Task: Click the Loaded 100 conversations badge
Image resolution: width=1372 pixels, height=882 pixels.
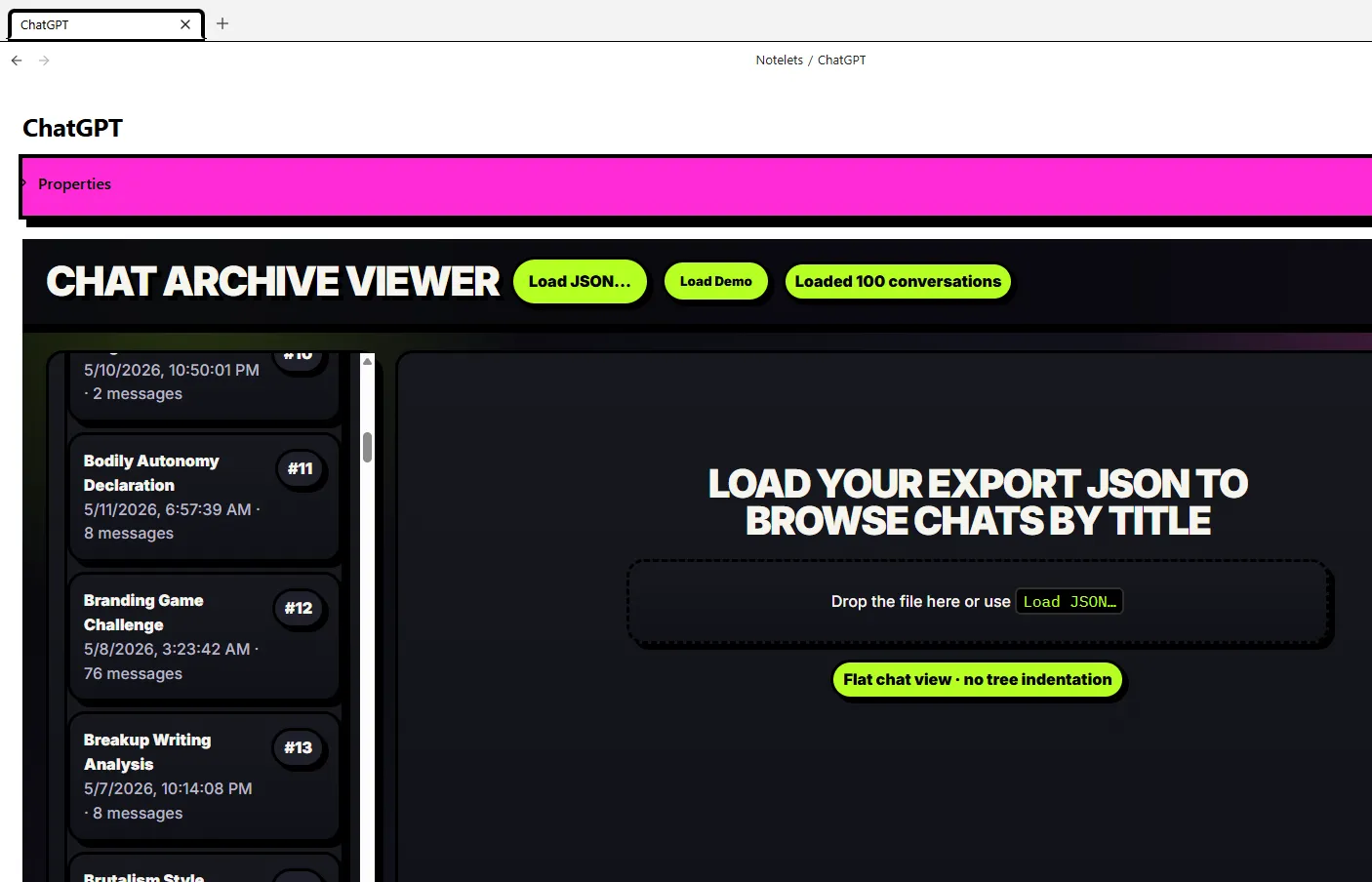Action: click(x=898, y=281)
